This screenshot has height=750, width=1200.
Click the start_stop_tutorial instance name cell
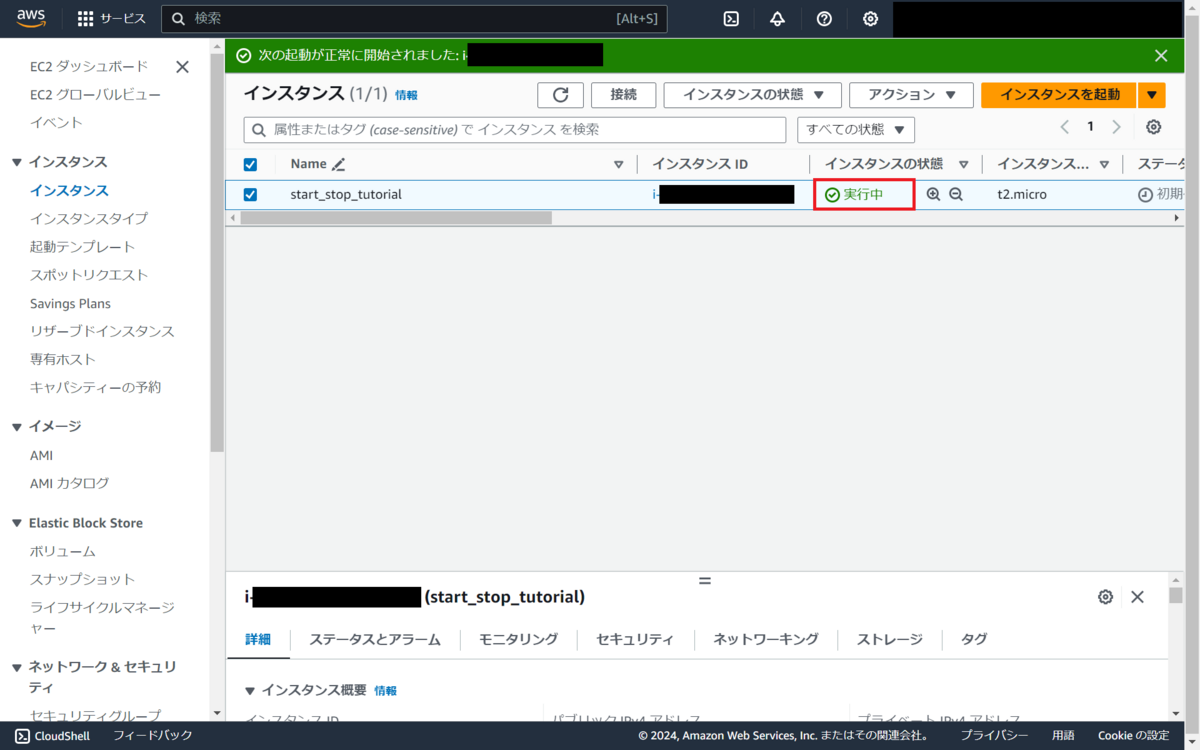tap(346, 194)
